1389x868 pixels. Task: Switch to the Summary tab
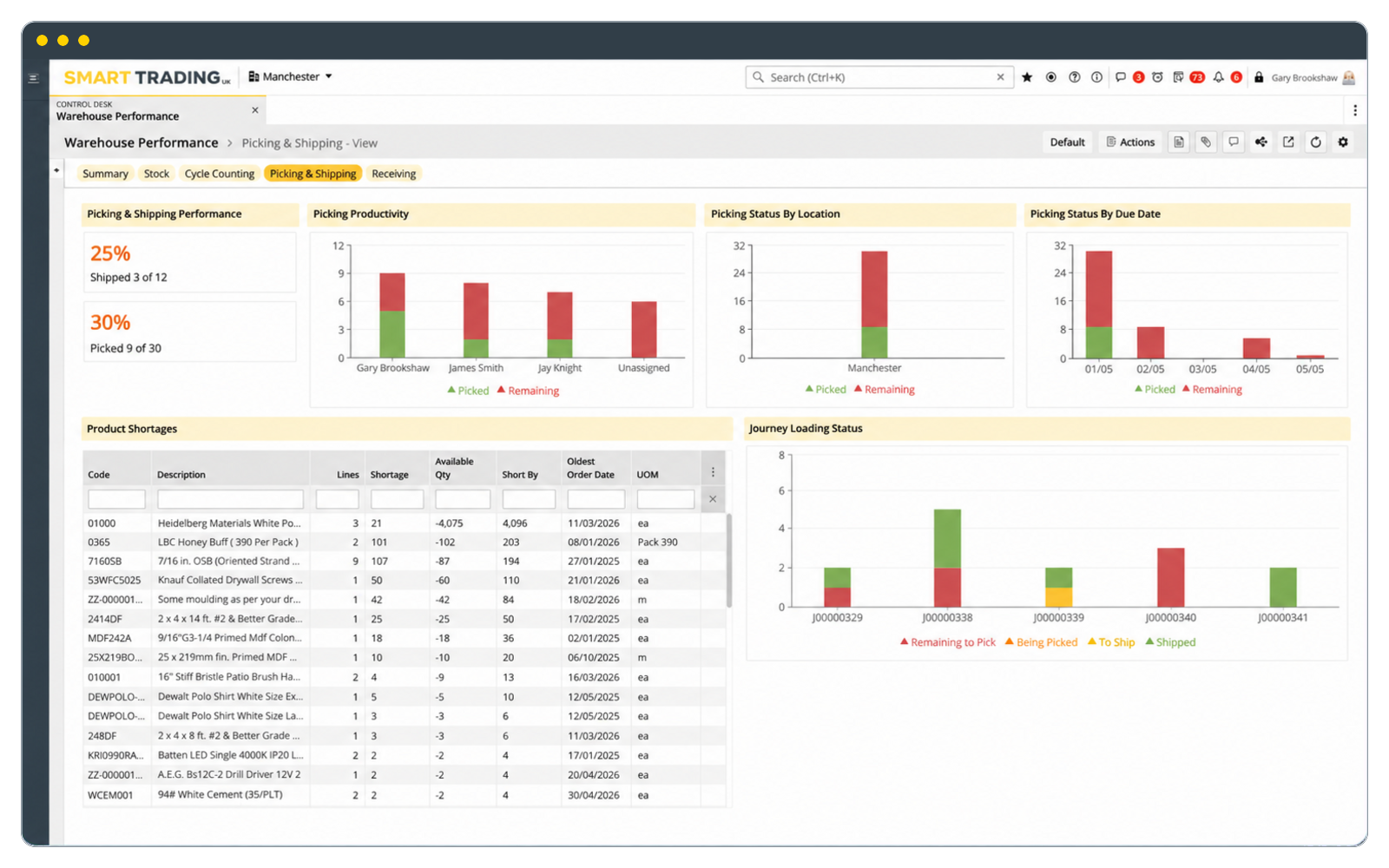pos(105,174)
